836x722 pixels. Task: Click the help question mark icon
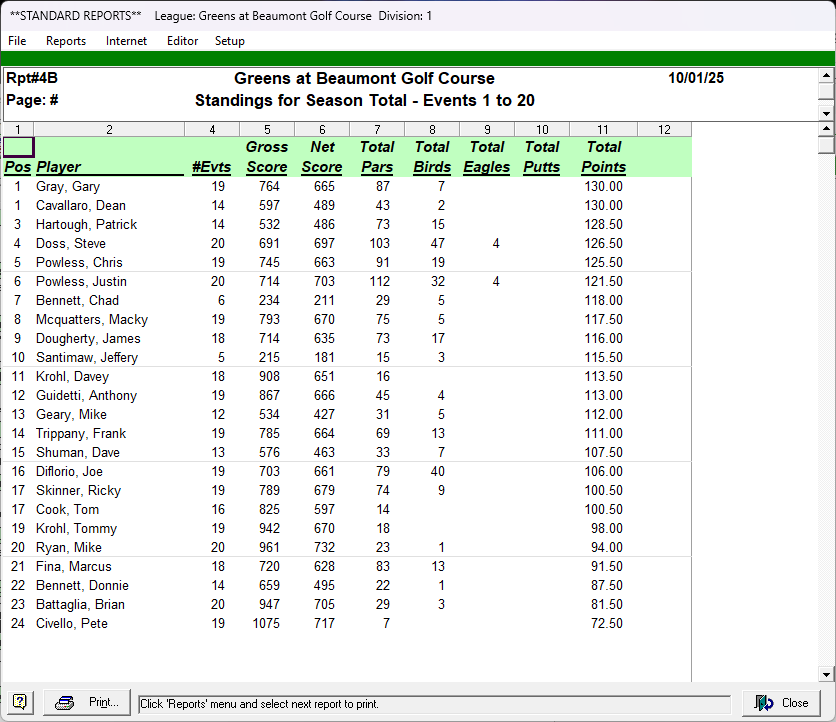(x=20, y=703)
